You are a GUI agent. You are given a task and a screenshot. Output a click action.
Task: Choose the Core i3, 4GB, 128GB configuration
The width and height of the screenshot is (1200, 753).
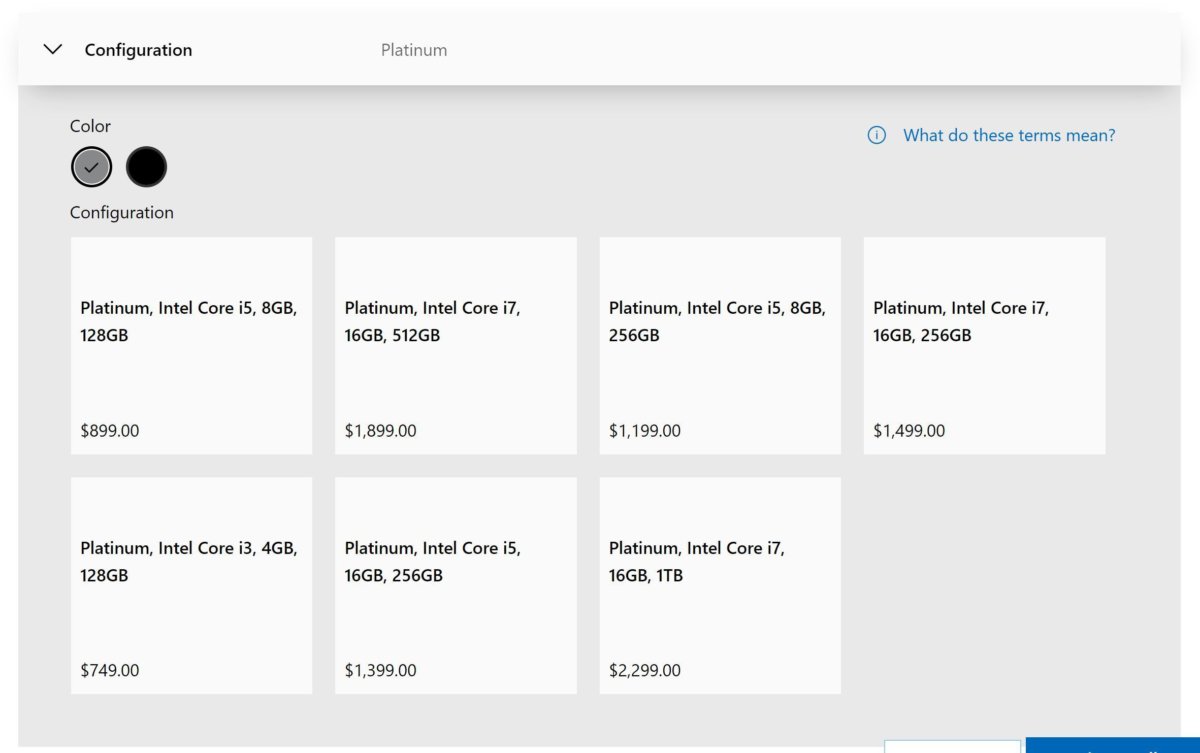(x=191, y=586)
